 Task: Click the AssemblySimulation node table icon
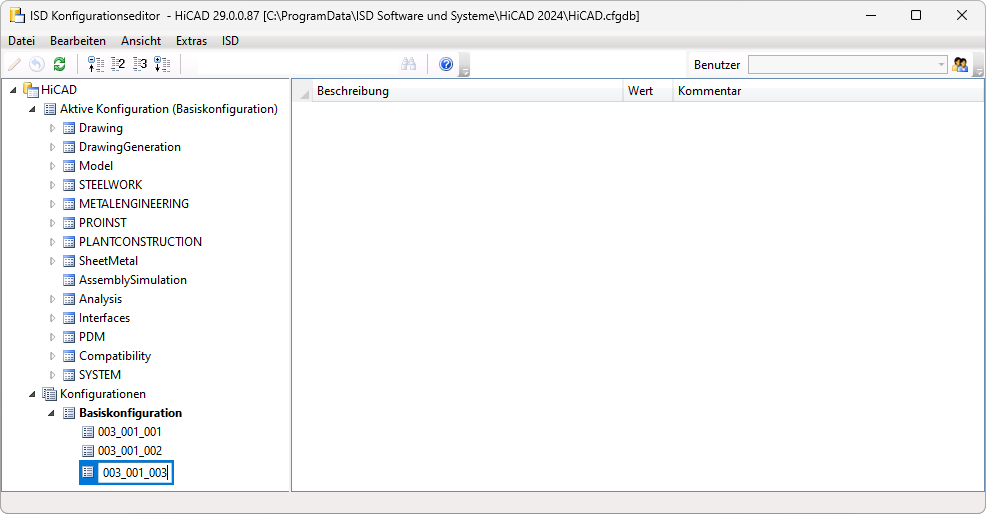click(x=69, y=280)
